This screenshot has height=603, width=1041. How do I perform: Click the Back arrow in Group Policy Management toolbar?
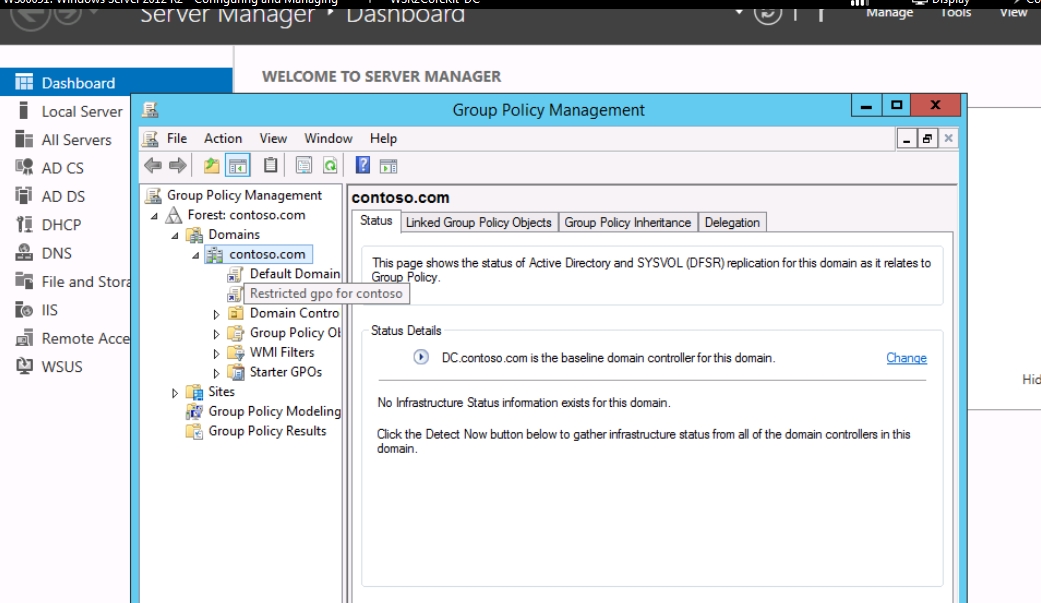click(x=153, y=165)
